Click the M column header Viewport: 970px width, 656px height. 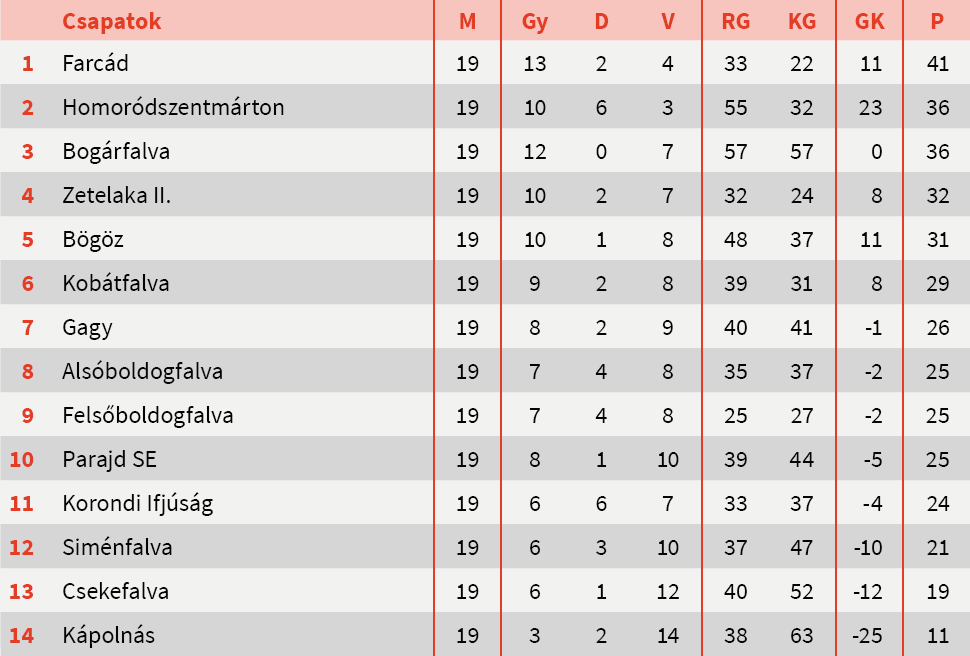(467, 21)
